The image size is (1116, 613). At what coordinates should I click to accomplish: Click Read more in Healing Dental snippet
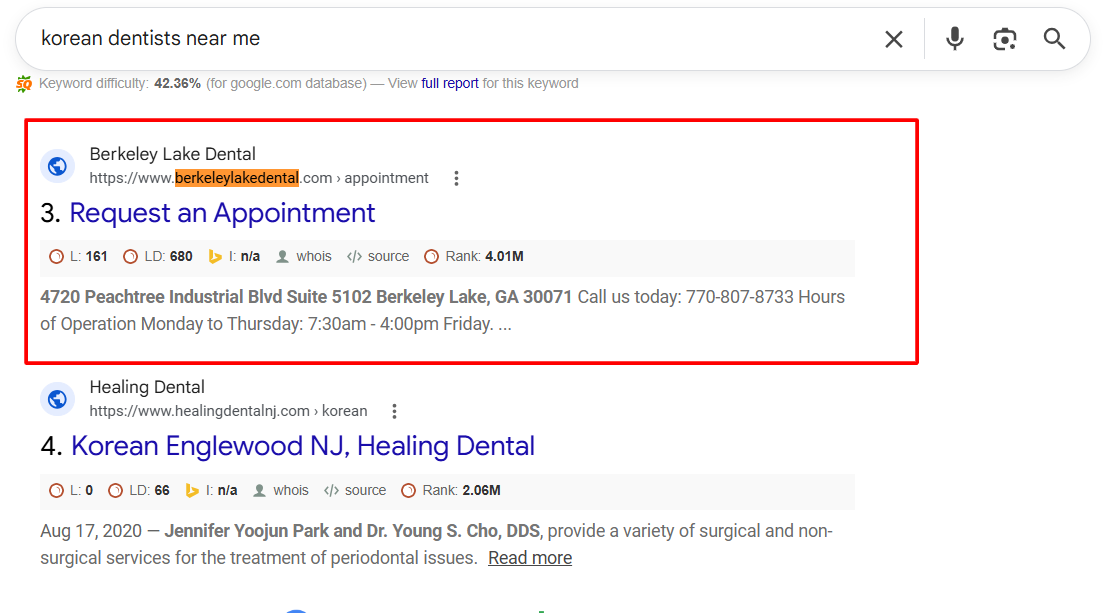click(x=530, y=558)
